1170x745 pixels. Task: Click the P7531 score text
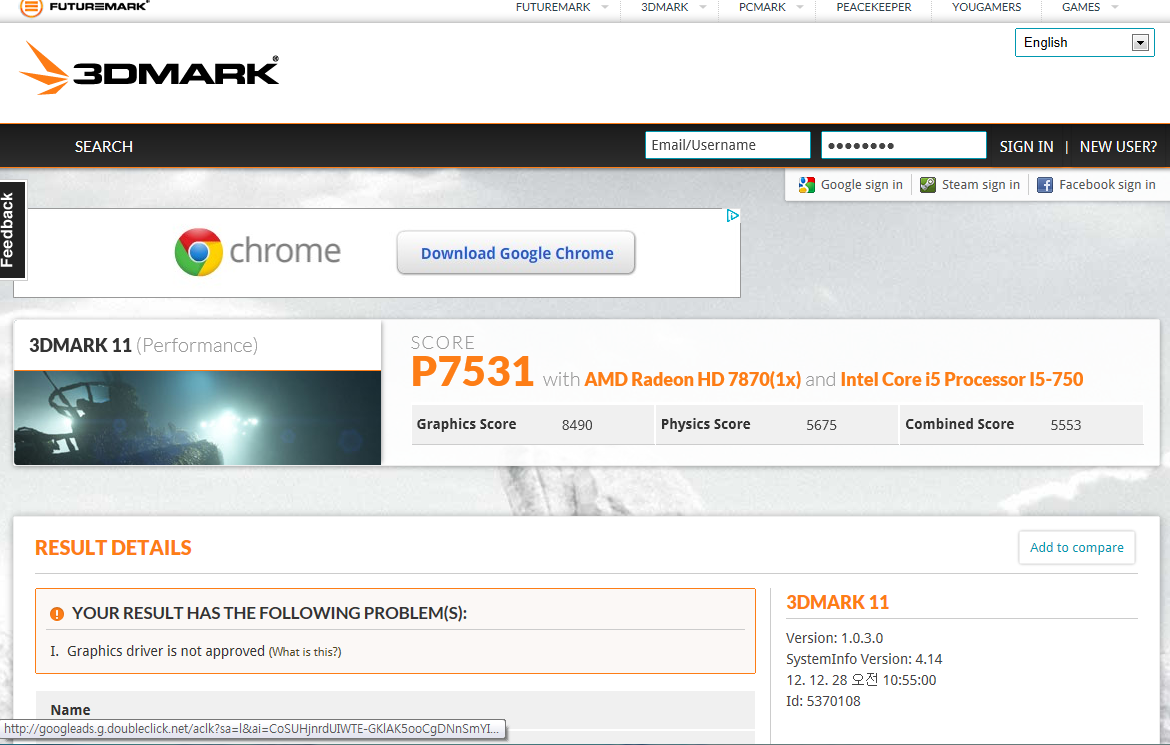point(472,371)
